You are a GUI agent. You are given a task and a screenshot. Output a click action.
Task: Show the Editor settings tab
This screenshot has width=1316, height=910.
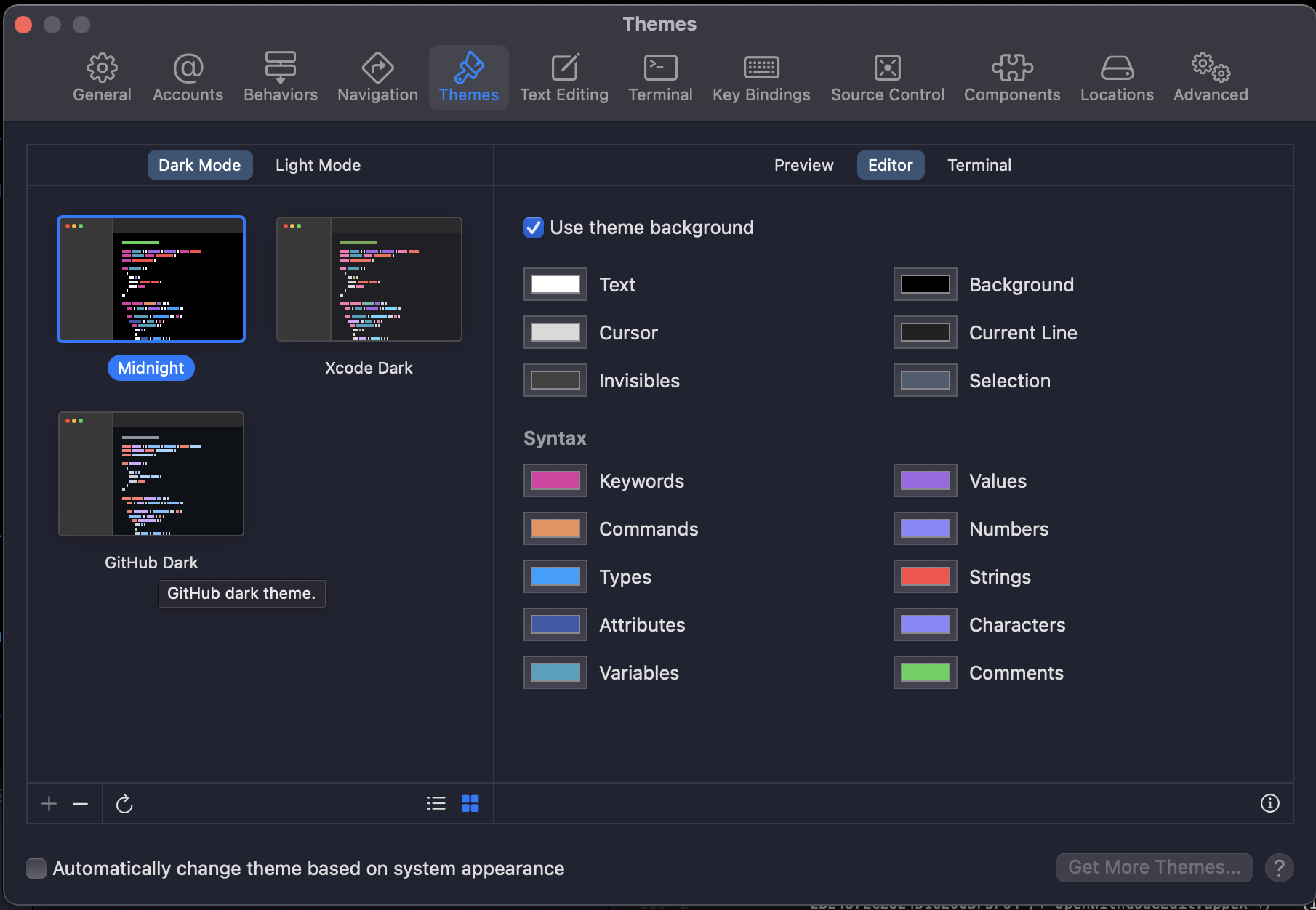(x=890, y=165)
